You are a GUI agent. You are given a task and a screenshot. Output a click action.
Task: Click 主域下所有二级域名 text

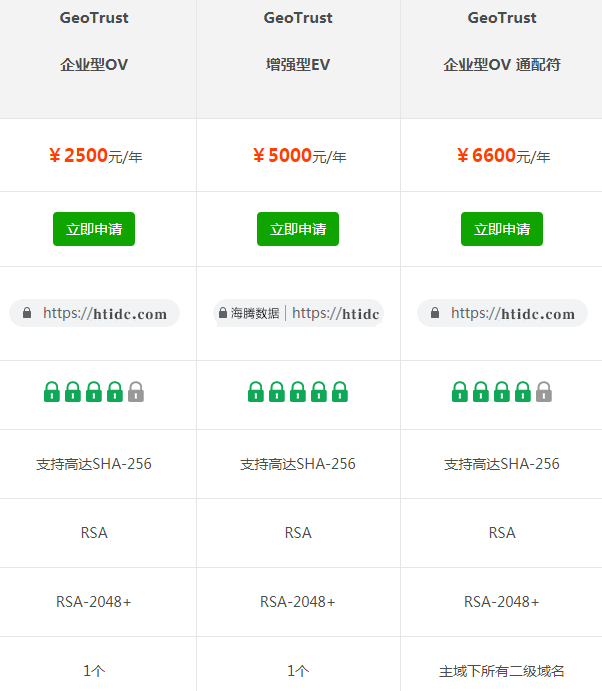[x=502, y=671]
